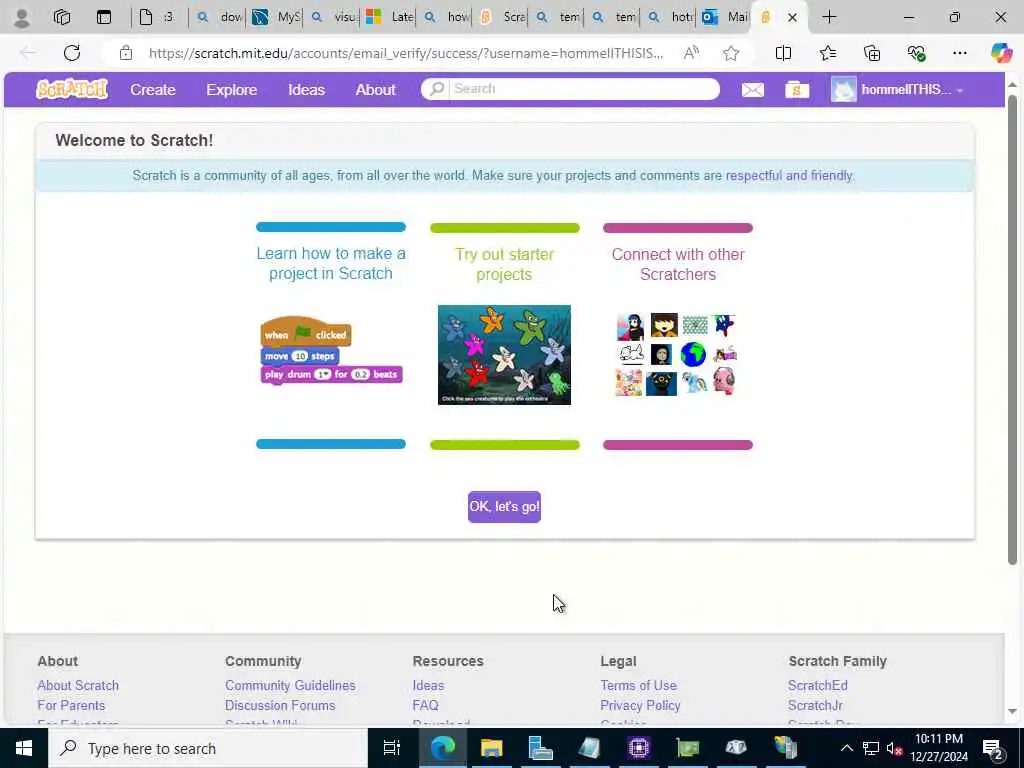1024x768 pixels.
Task: Open ScratchJr footer link
Action: (x=815, y=705)
